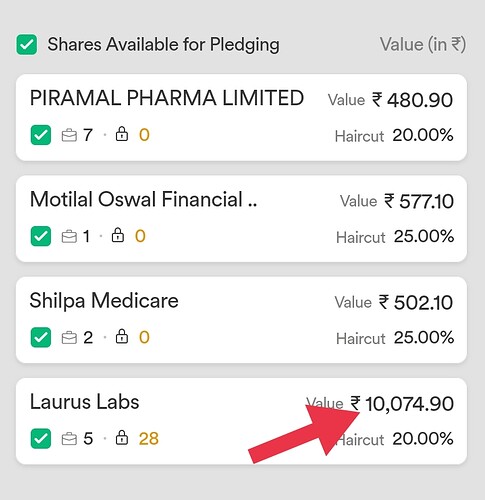Viewport: 485px width, 500px height.
Task: Uncheck Shares Available for Pledging checkbox
Action: click(x=27, y=44)
